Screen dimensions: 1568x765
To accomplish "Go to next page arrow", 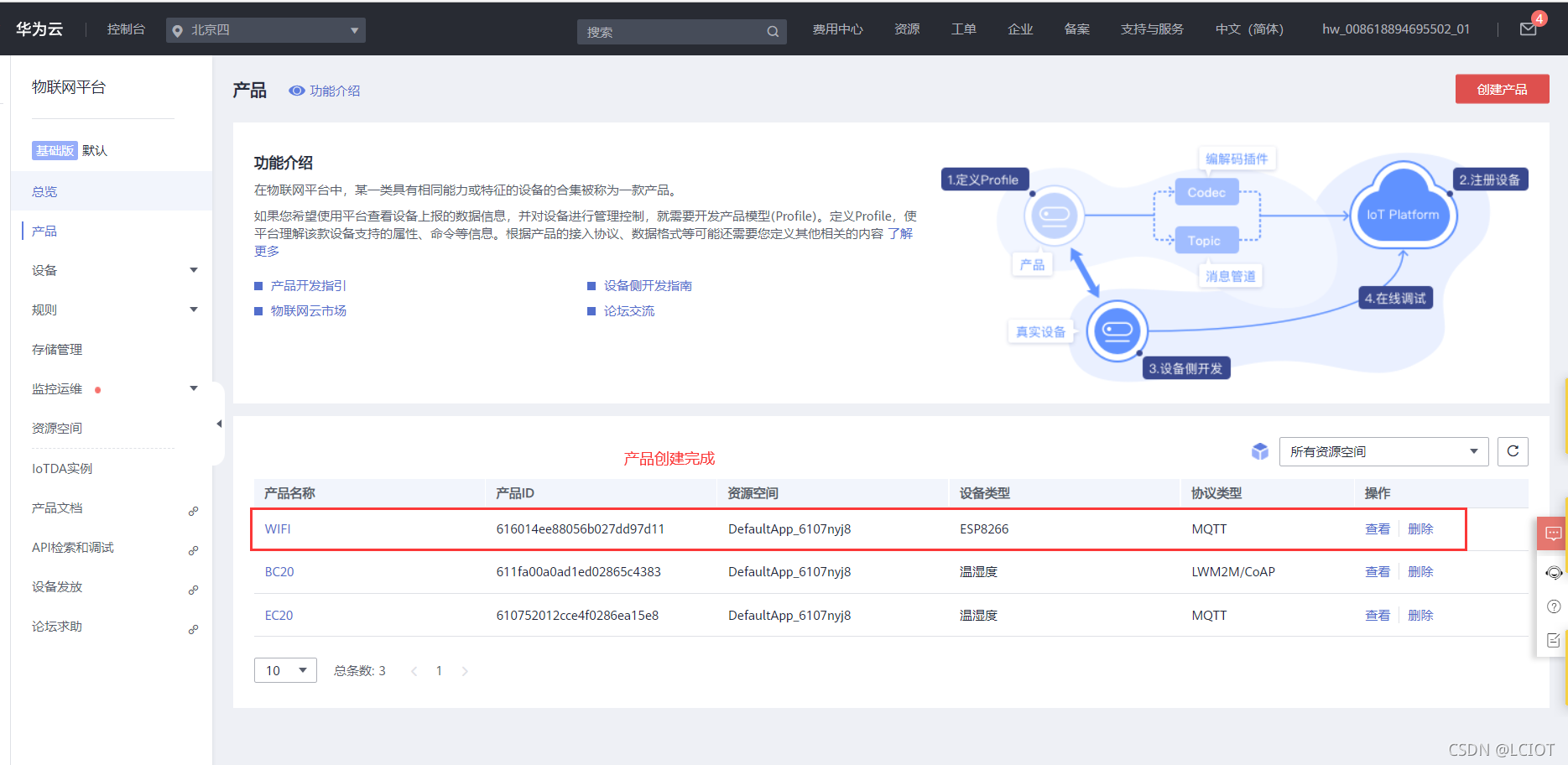I will coord(465,671).
